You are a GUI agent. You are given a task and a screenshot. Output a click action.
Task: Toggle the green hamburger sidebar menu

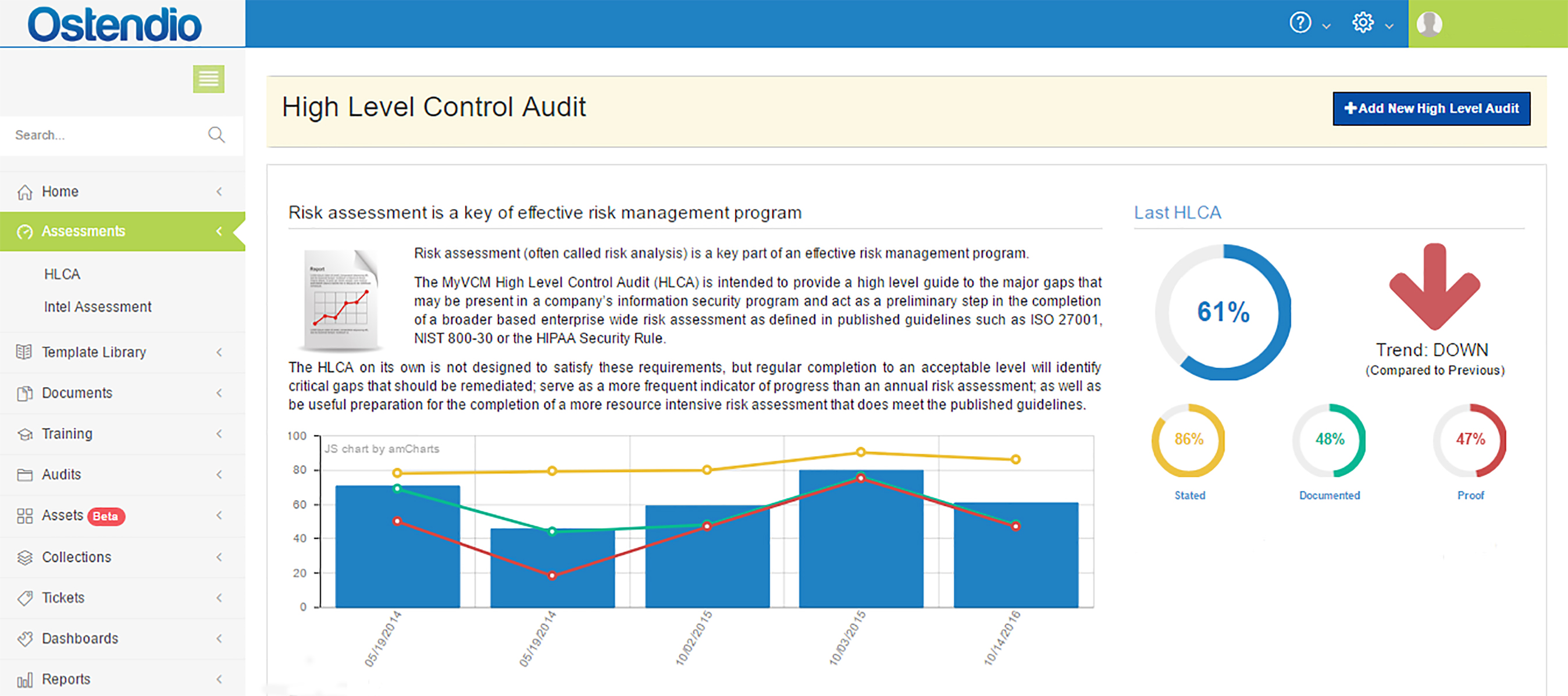[208, 79]
